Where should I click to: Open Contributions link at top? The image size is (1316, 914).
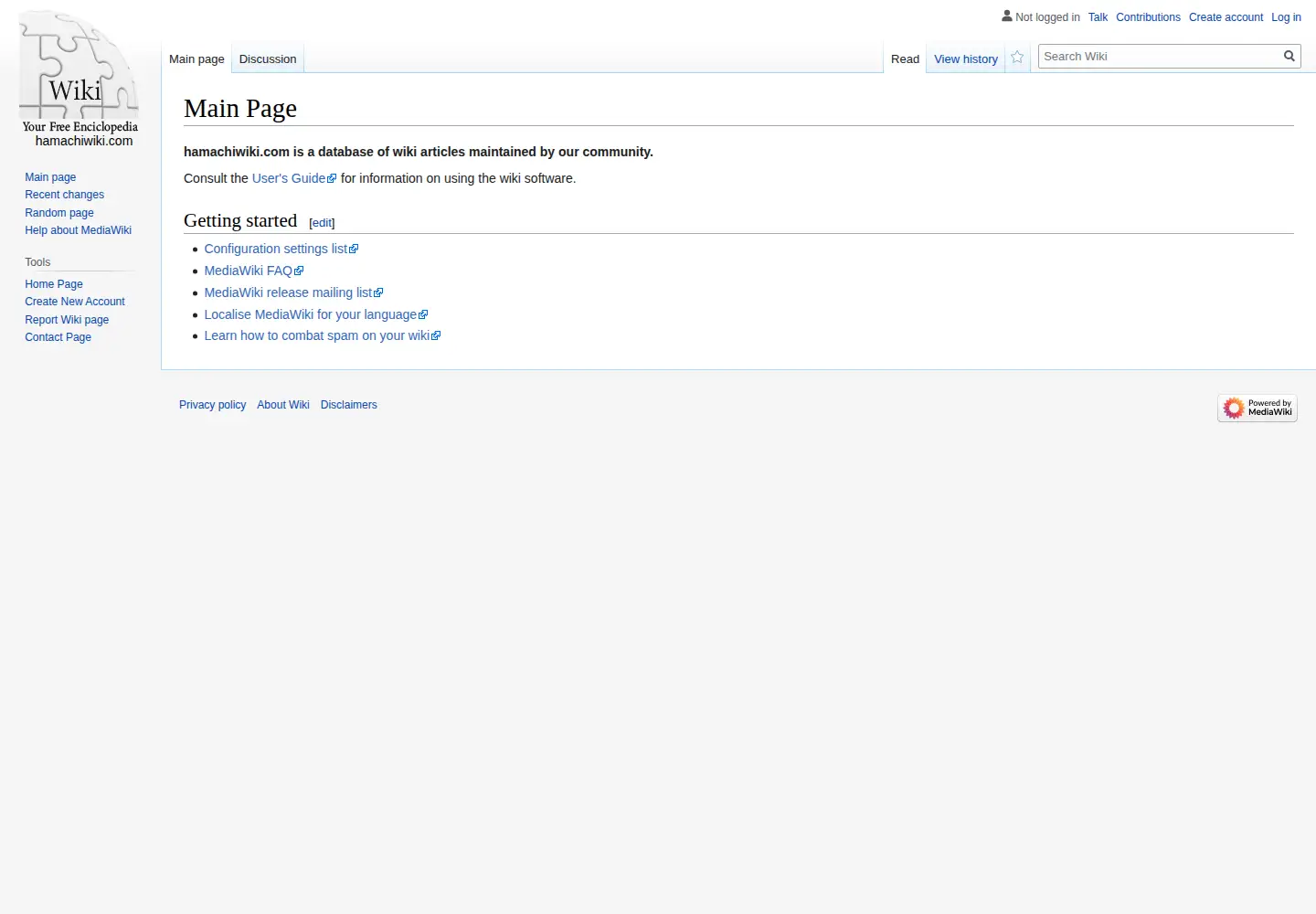coord(1148,17)
